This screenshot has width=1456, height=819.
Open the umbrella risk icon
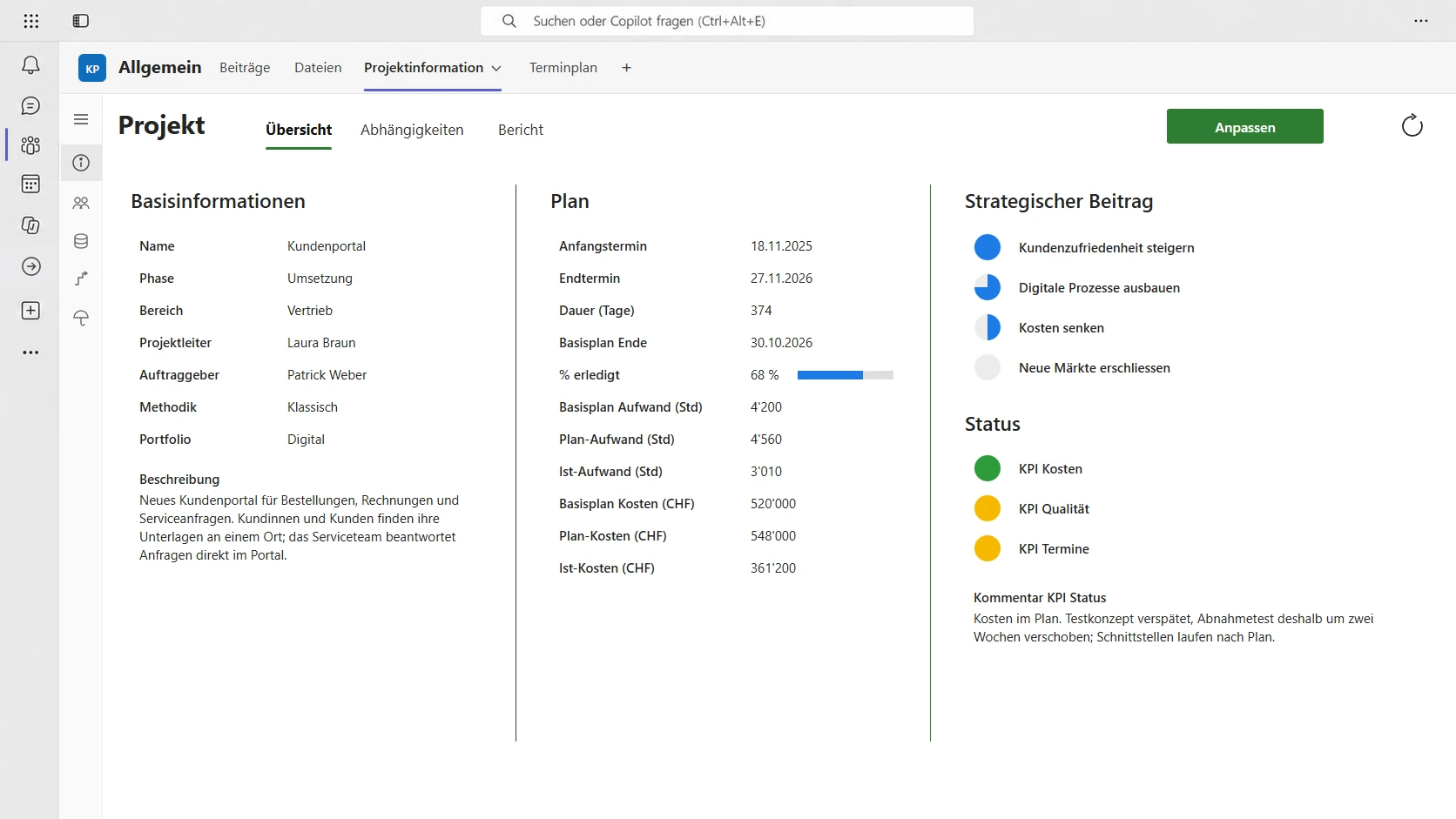pyautogui.click(x=81, y=318)
